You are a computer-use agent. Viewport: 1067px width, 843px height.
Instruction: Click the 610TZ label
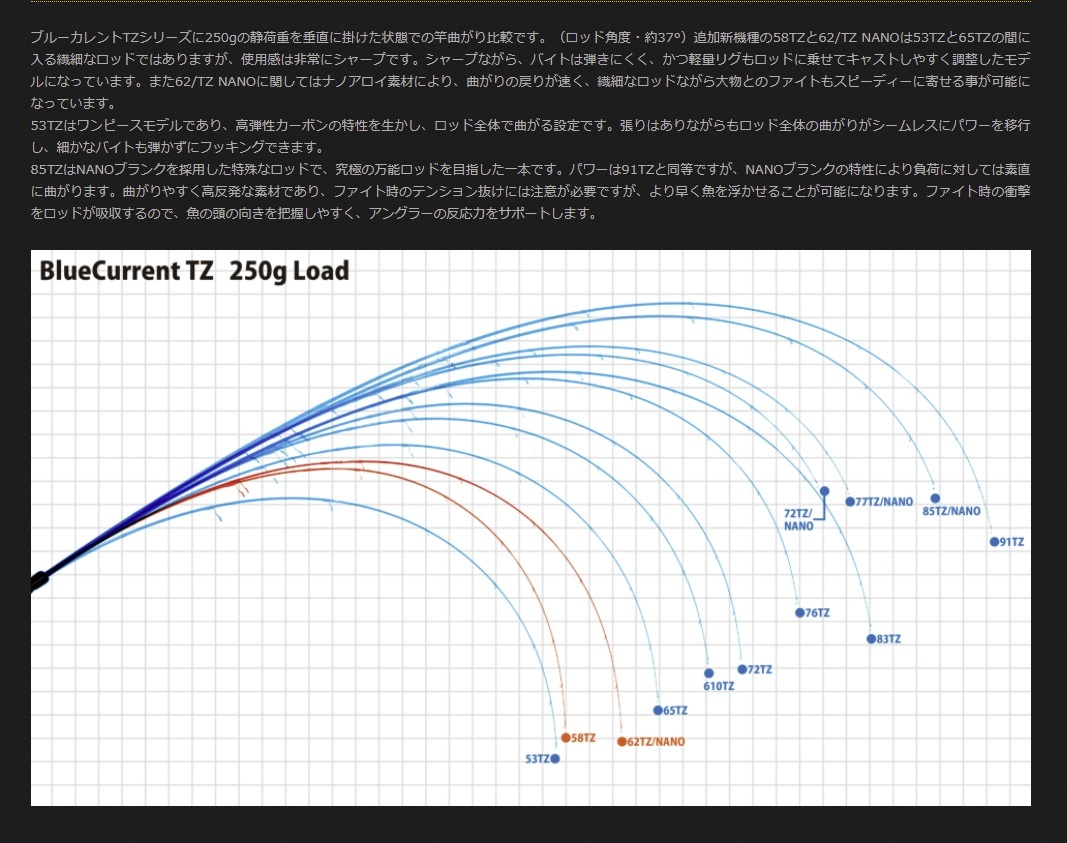pos(719,686)
